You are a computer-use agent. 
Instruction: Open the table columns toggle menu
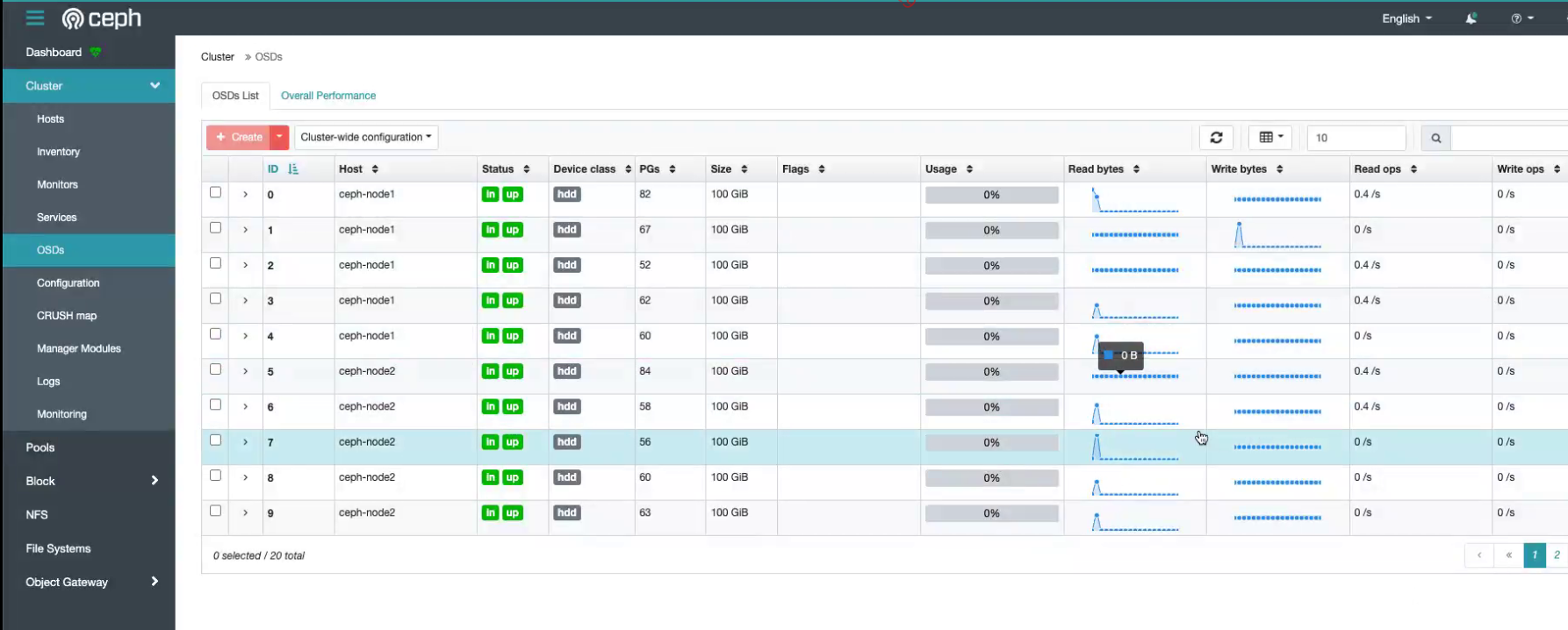pos(1270,138)
